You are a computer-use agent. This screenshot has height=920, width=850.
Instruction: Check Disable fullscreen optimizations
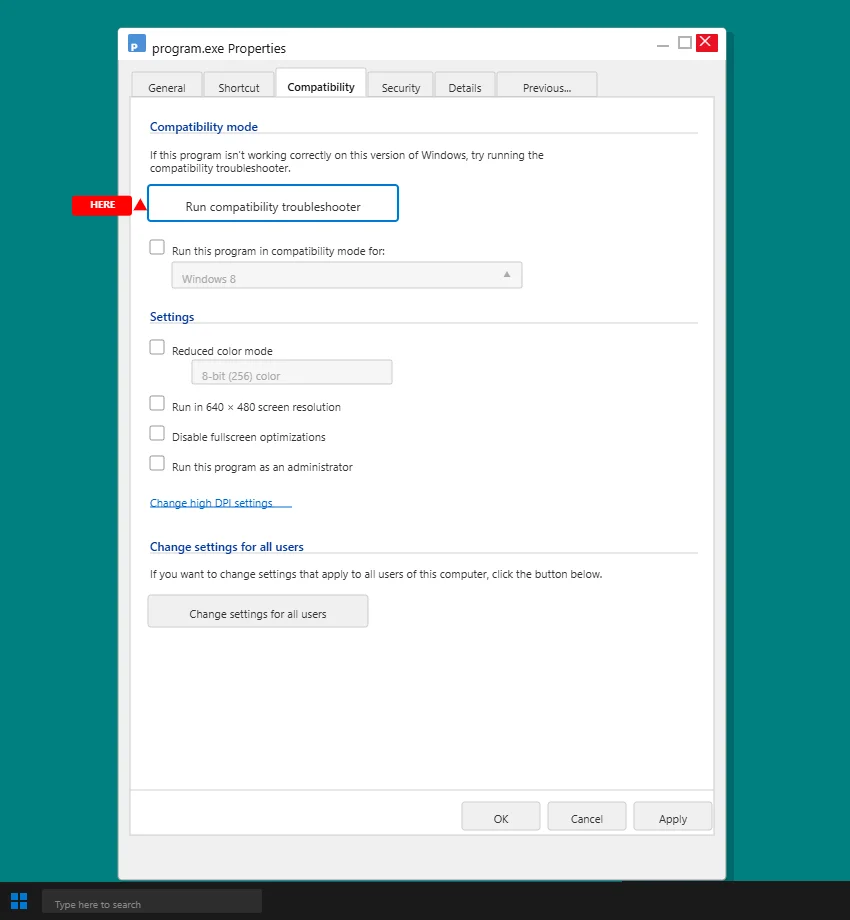pyautogui.click(x=157, y=432)
